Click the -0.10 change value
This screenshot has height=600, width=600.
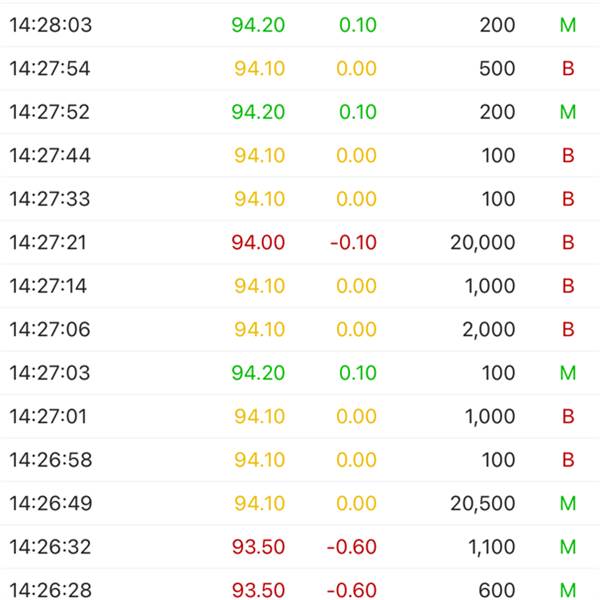[x=351, y=242]
